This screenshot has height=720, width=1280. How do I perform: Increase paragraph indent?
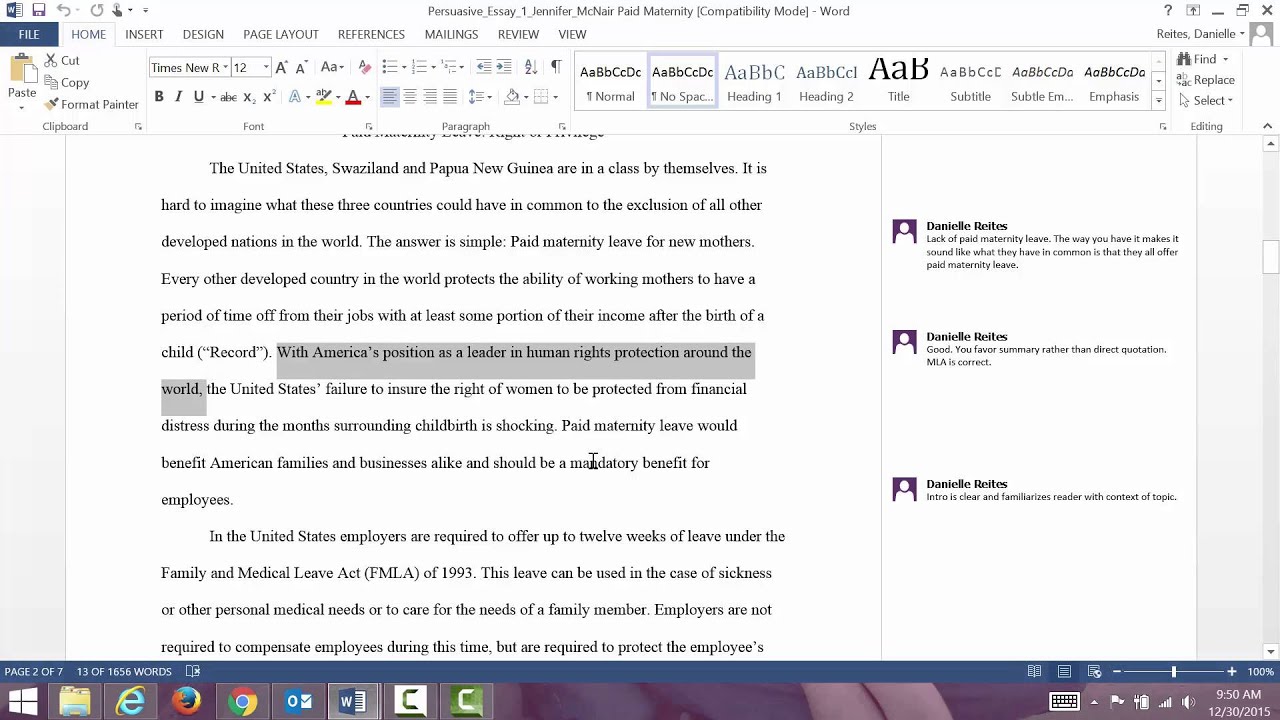click(506, 67)
